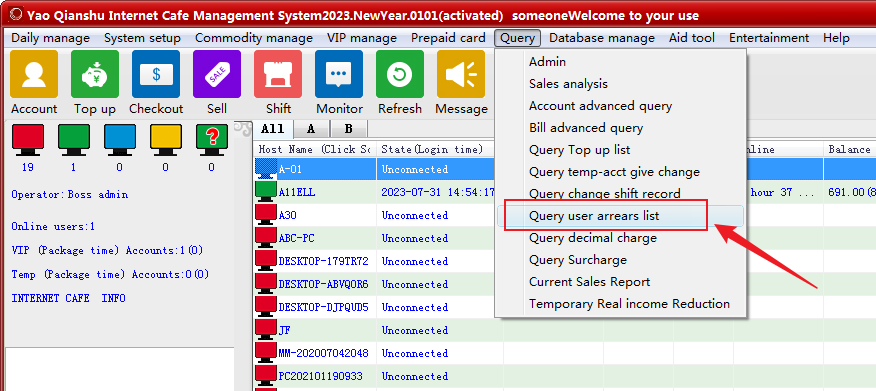Open the Aid tool menu
Screen dimensions: 876x391
(x=692, y=38)
